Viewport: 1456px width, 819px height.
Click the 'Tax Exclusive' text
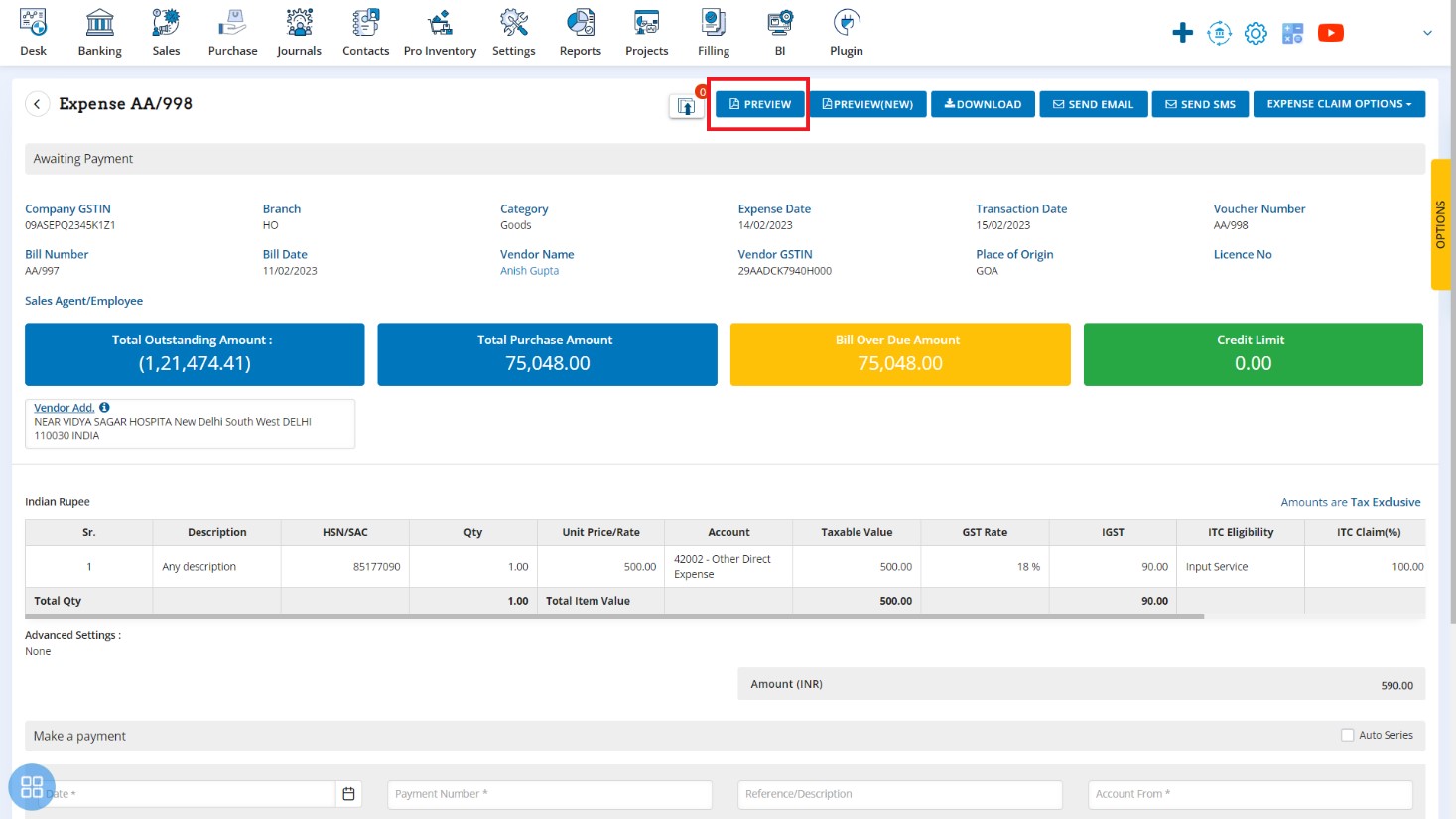[1386, 502]
